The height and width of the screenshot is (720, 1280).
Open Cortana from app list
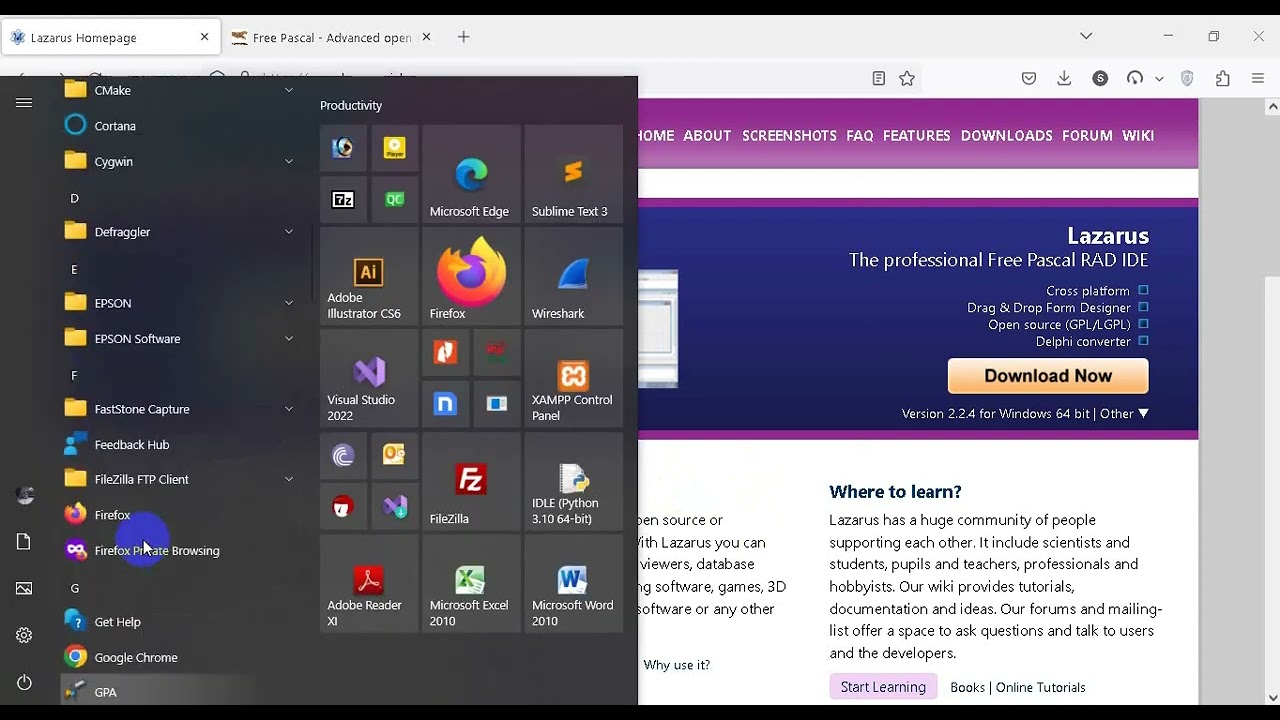click(x=180, y=126)
